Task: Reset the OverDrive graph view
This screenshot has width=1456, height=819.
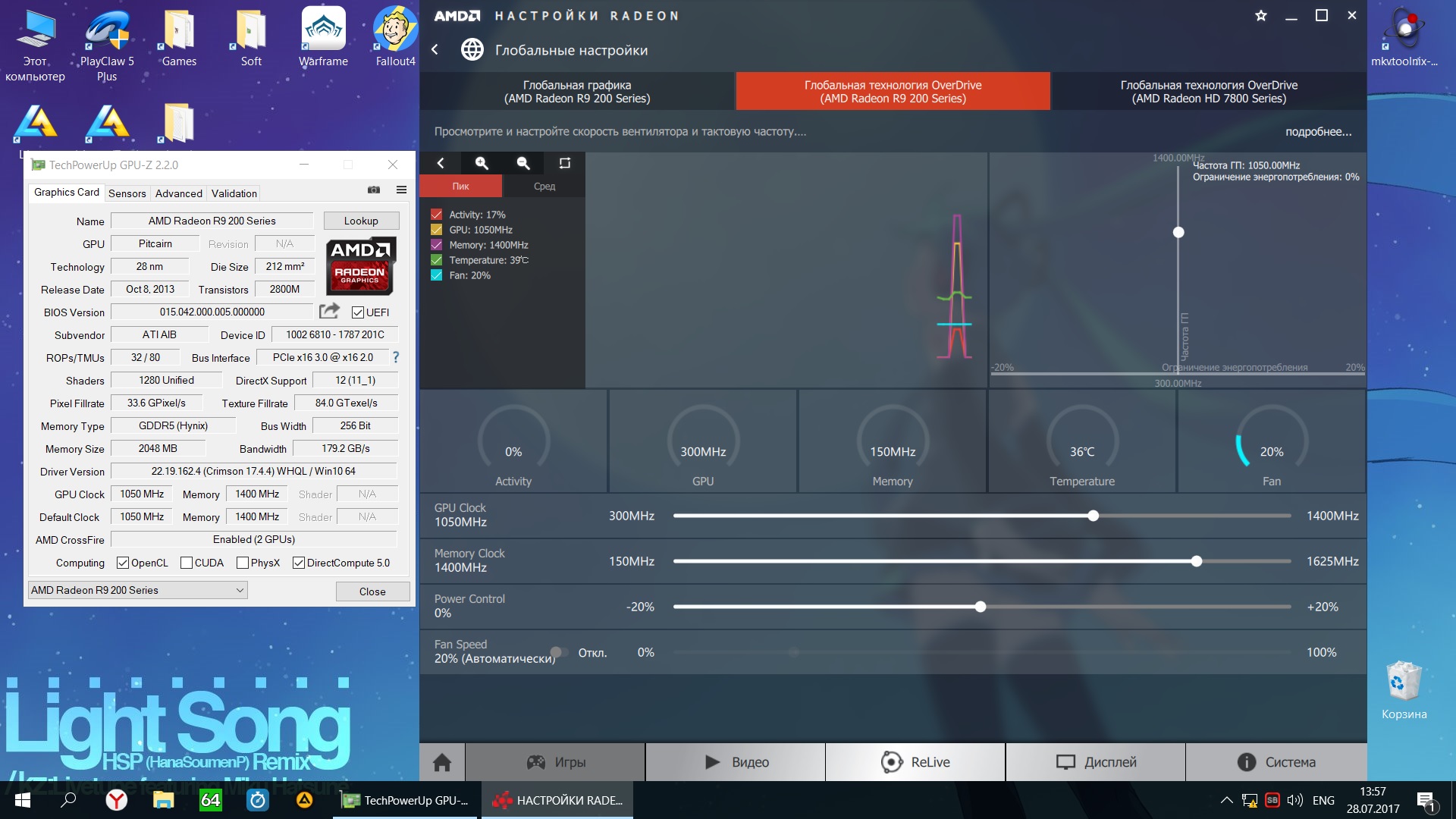Action: [x=565, y=163]
